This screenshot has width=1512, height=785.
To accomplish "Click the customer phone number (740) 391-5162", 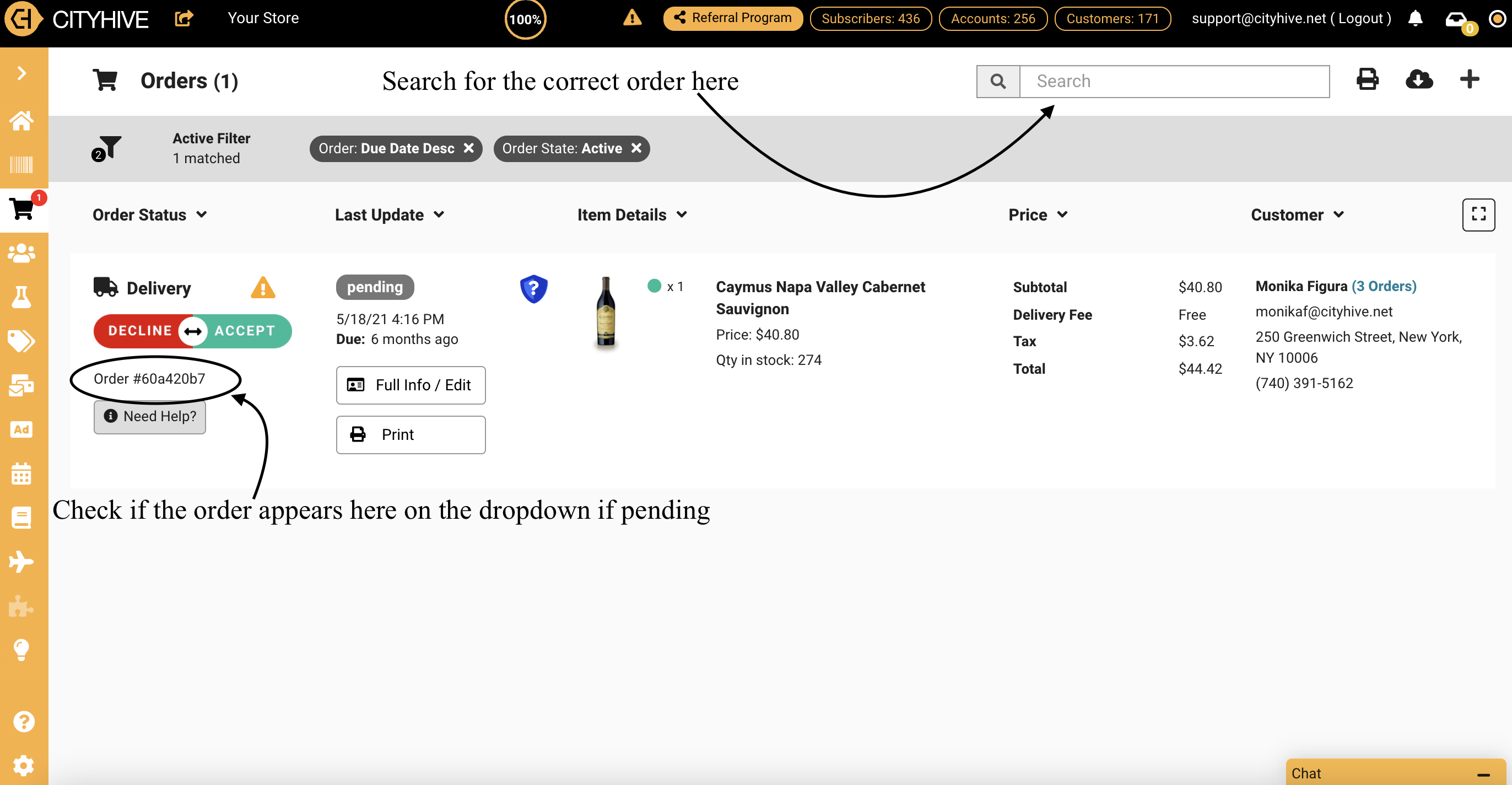I will tap(1304, 383).
